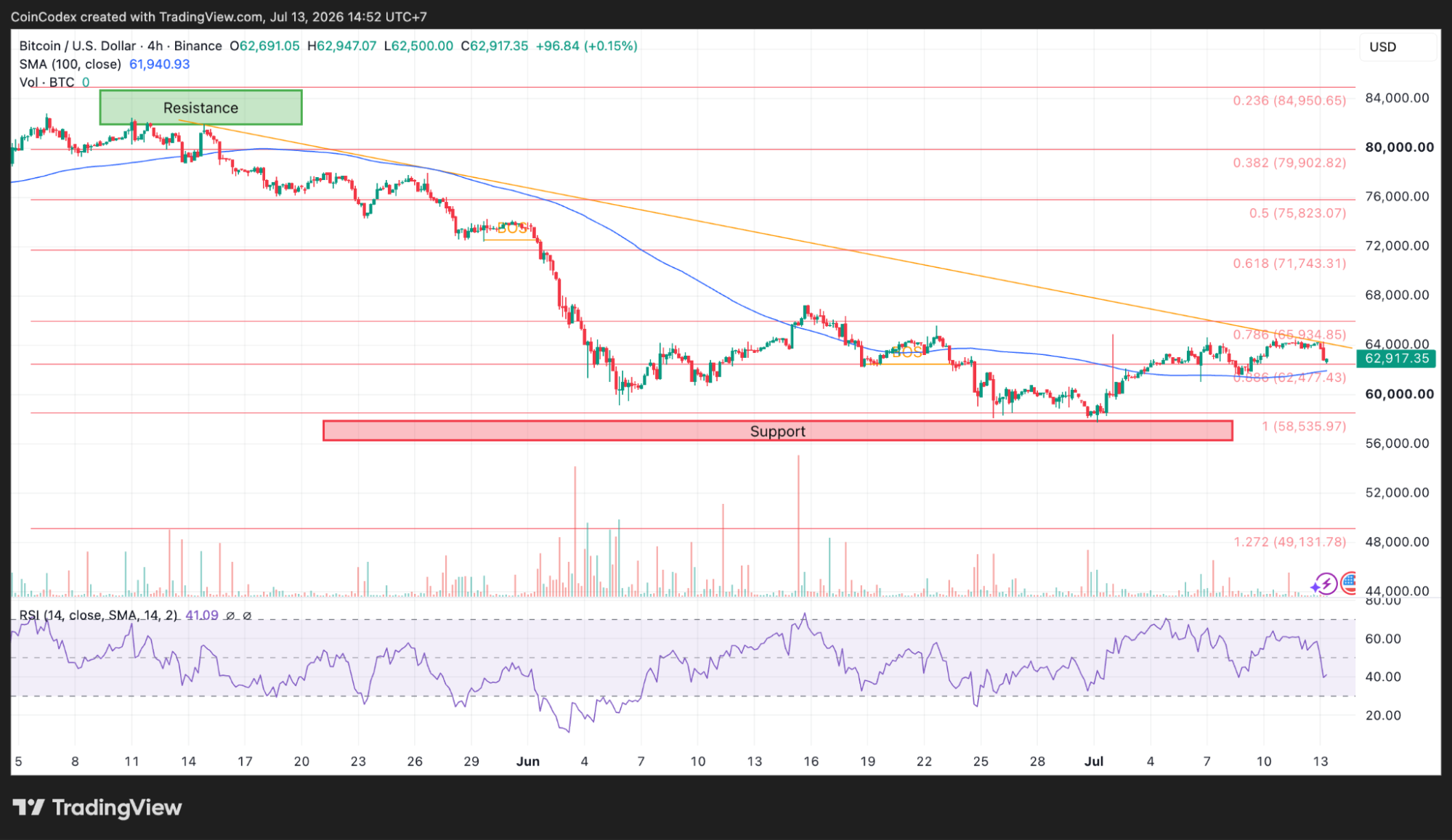
Task: Click the close price C62,917.35
Action: [495, 46]
